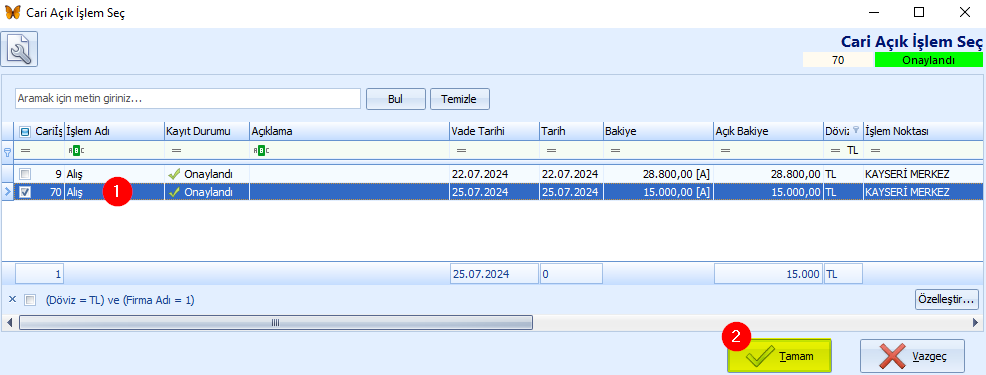Open the Bakiye filter operator selector

[615, 151]
